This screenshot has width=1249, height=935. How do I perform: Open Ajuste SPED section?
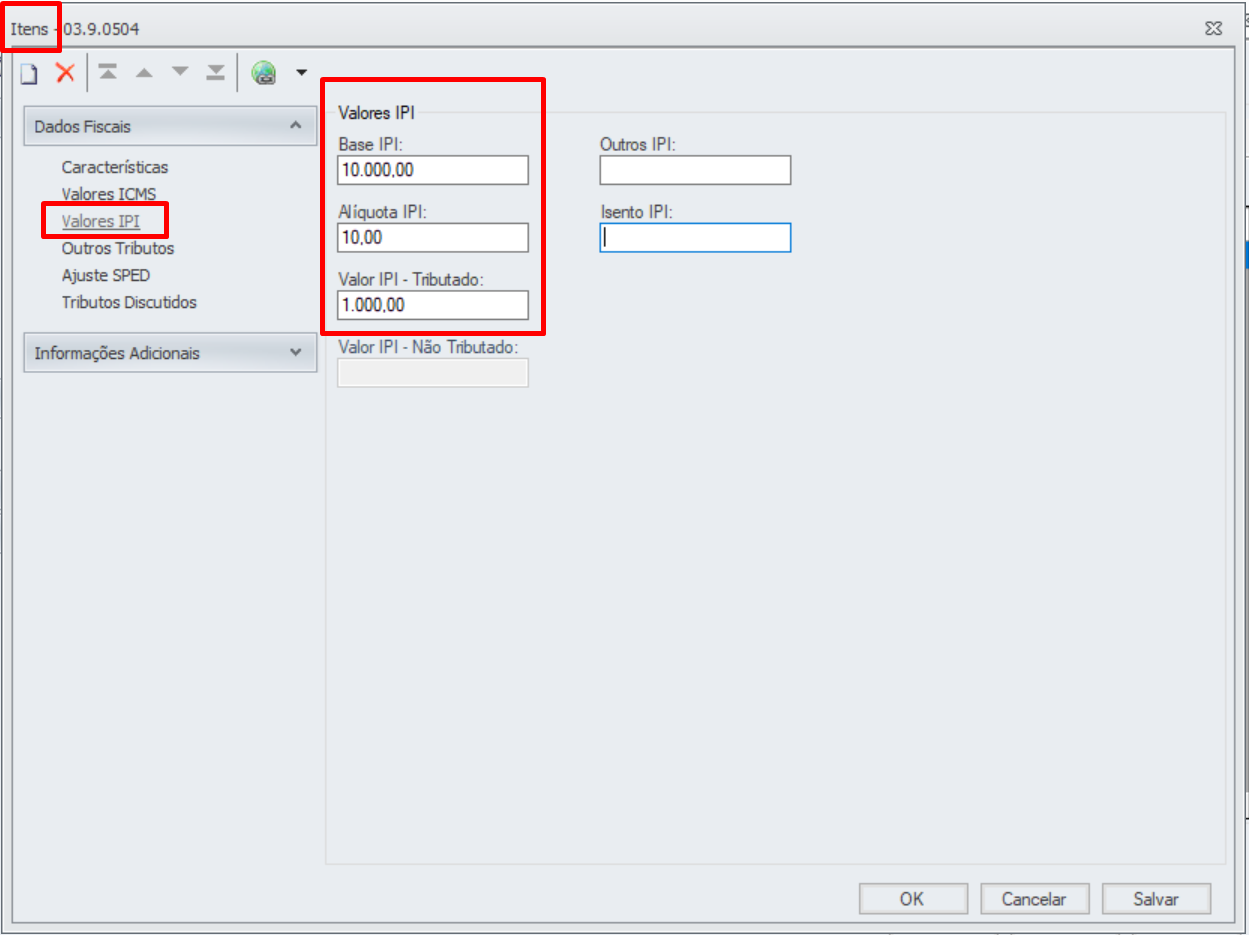pos(106,275)
